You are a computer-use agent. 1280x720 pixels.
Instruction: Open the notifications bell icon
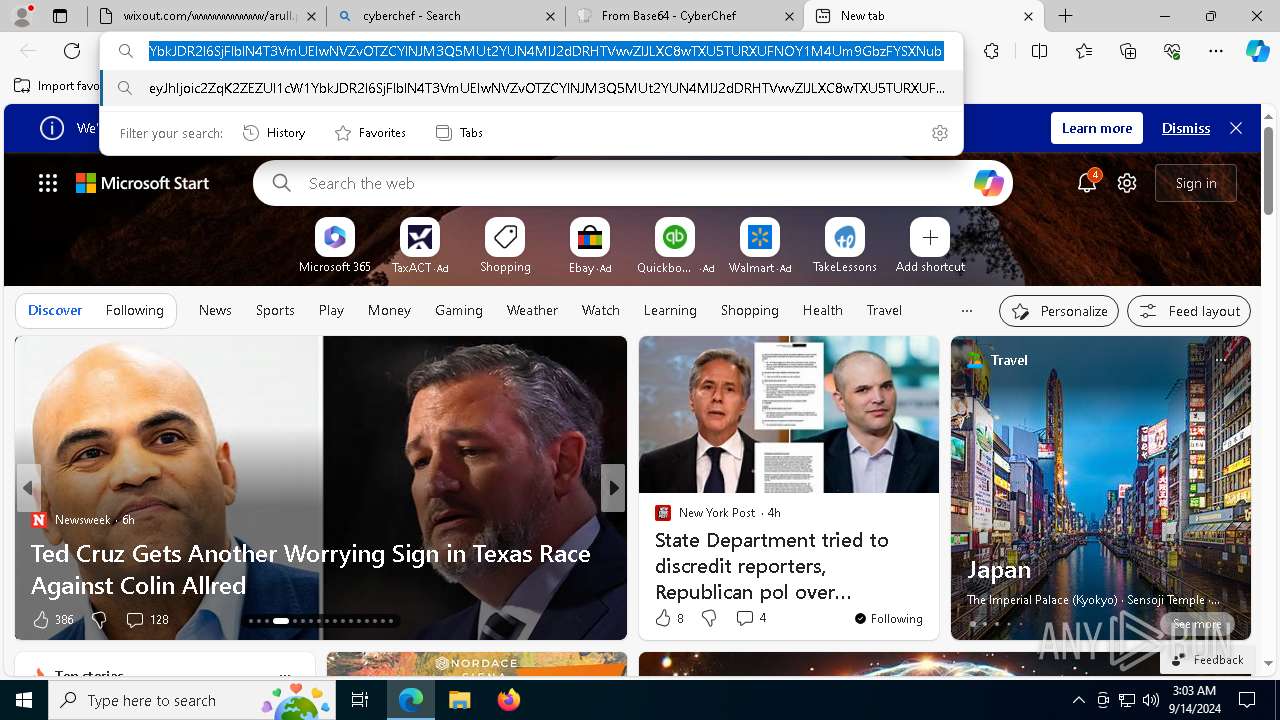click(x=1087, y=183)
